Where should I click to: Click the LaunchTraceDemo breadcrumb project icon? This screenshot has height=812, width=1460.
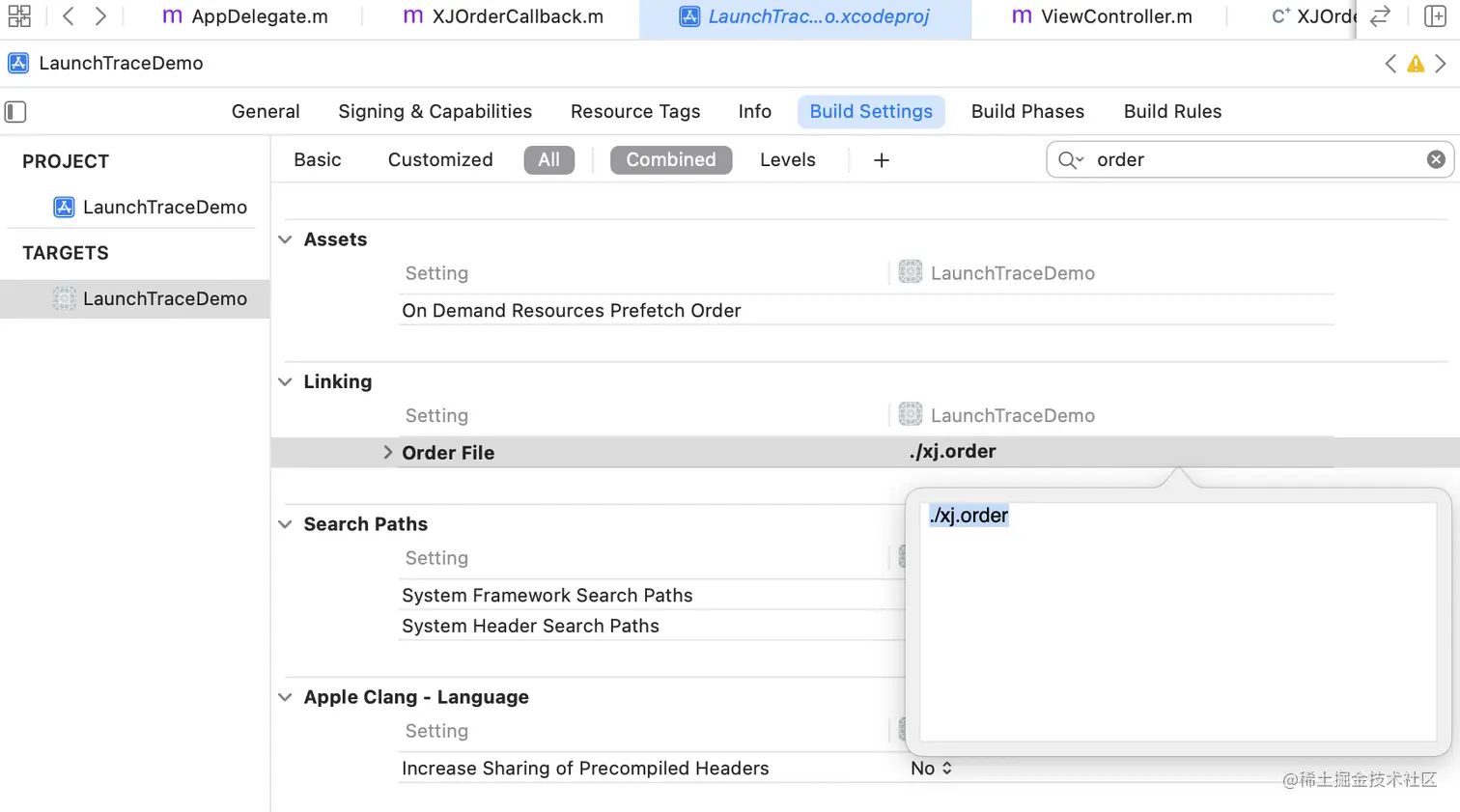18,64
